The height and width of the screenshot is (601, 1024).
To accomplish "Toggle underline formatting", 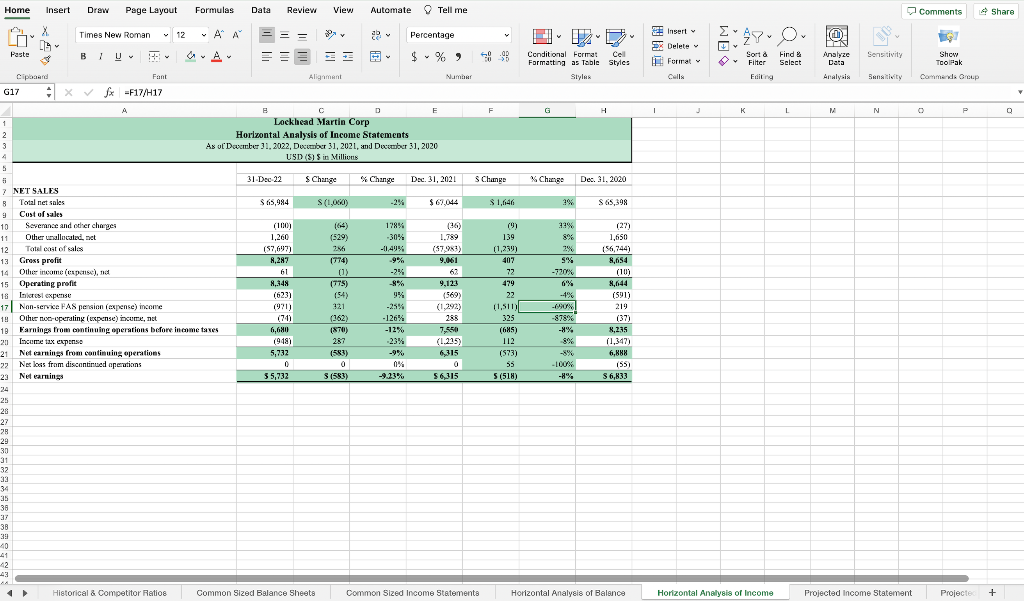I will 118,56.
